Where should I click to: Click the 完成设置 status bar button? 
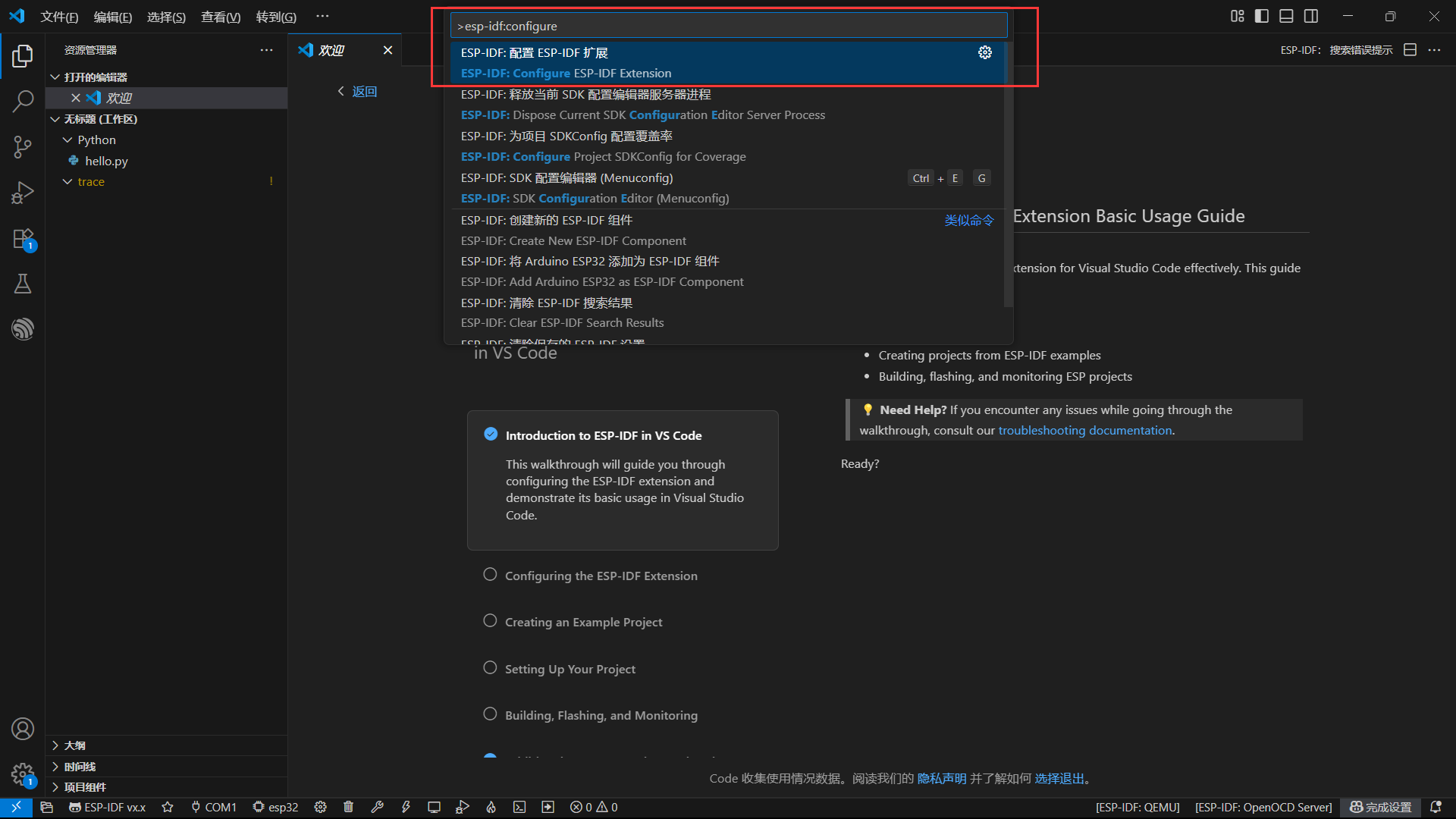coord(1380,808)
